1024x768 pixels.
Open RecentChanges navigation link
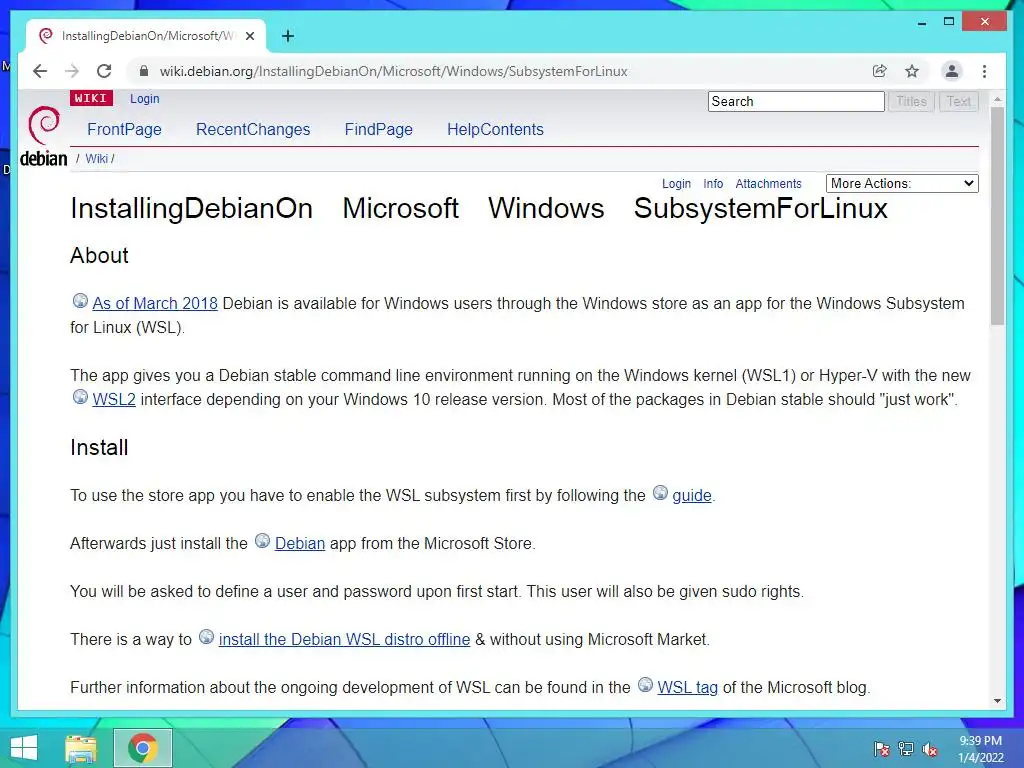pos(253,129)
